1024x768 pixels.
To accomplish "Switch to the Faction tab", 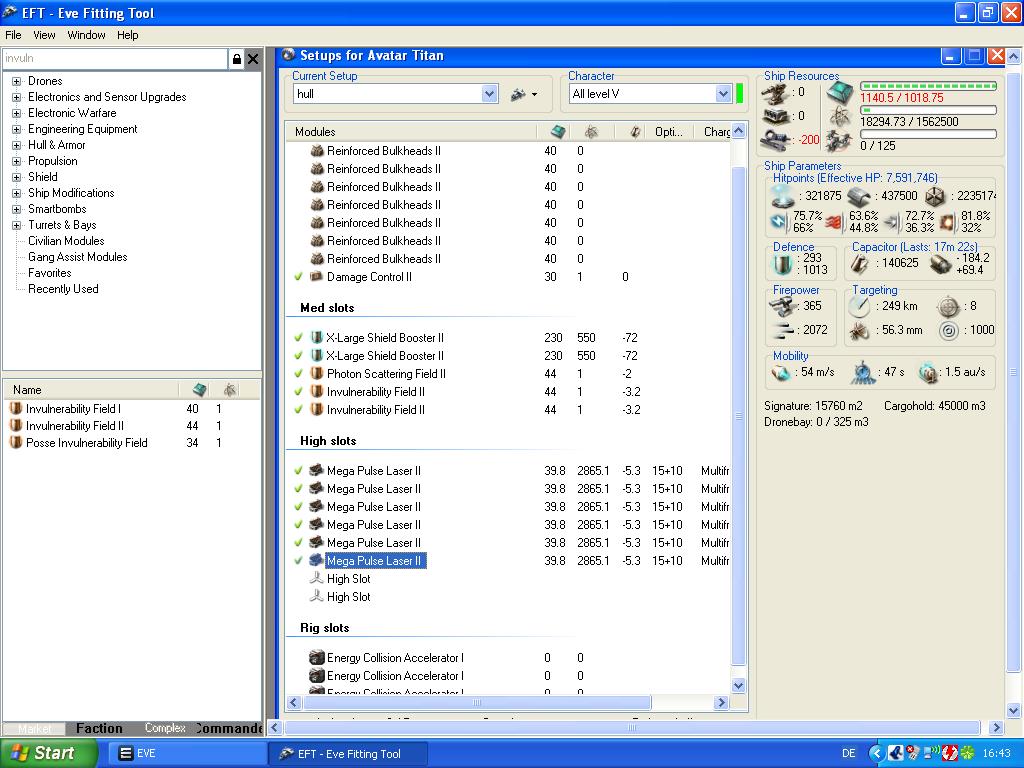I will pyautogui.click(x=99, y=728).
